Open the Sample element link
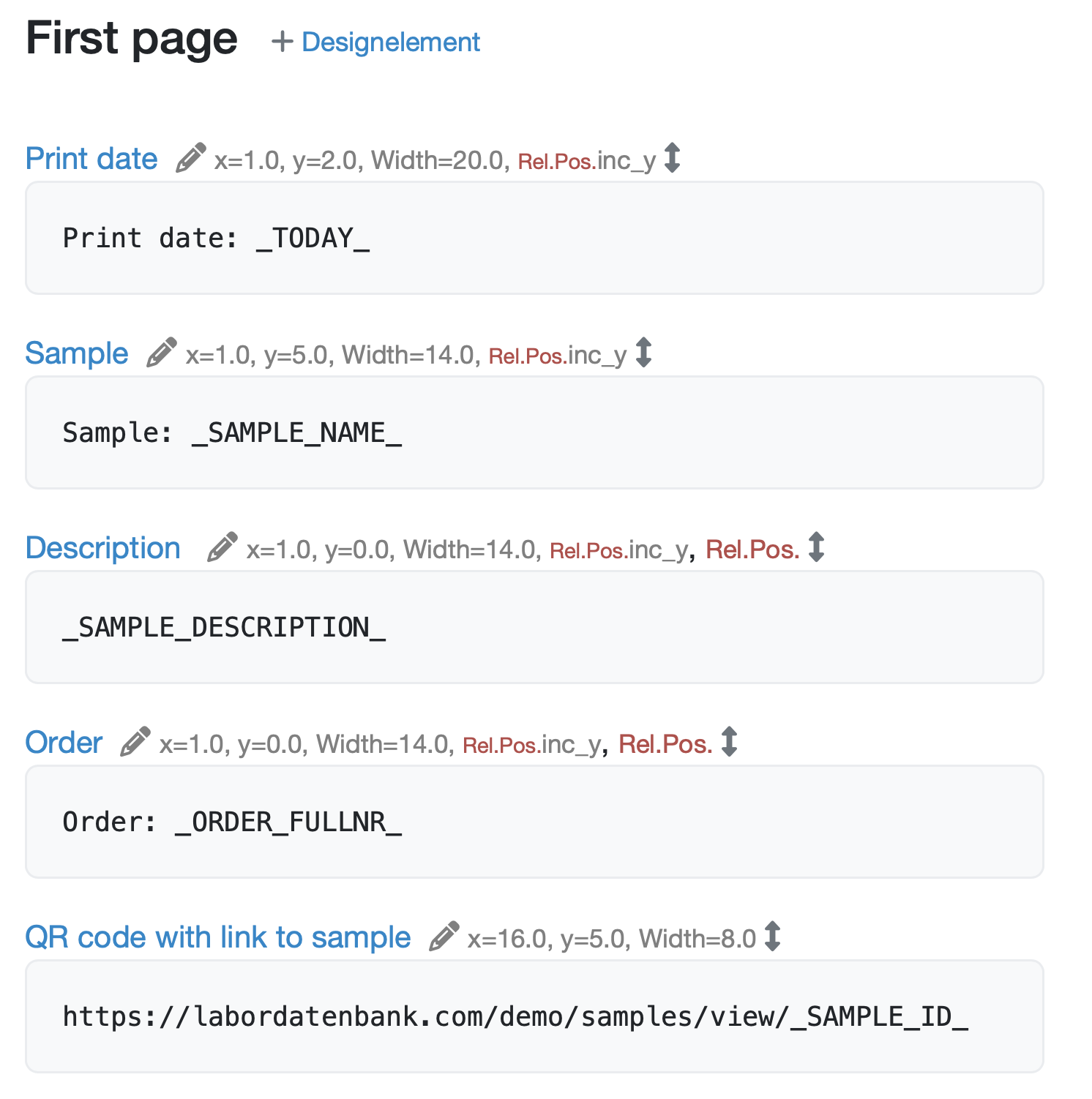 (77, 353)
